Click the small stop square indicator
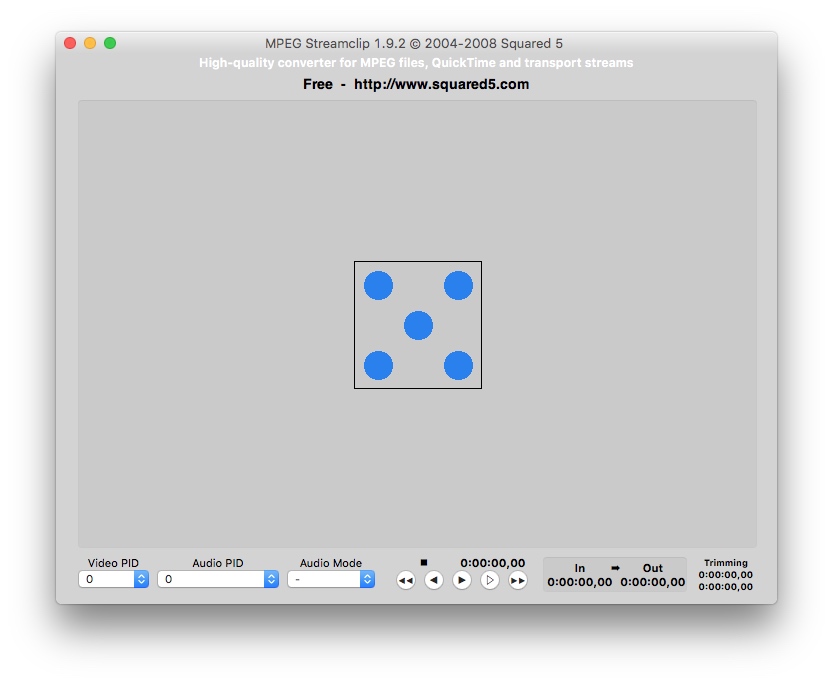Viewport: 833px width, 684px height. (x=424, y=562)
